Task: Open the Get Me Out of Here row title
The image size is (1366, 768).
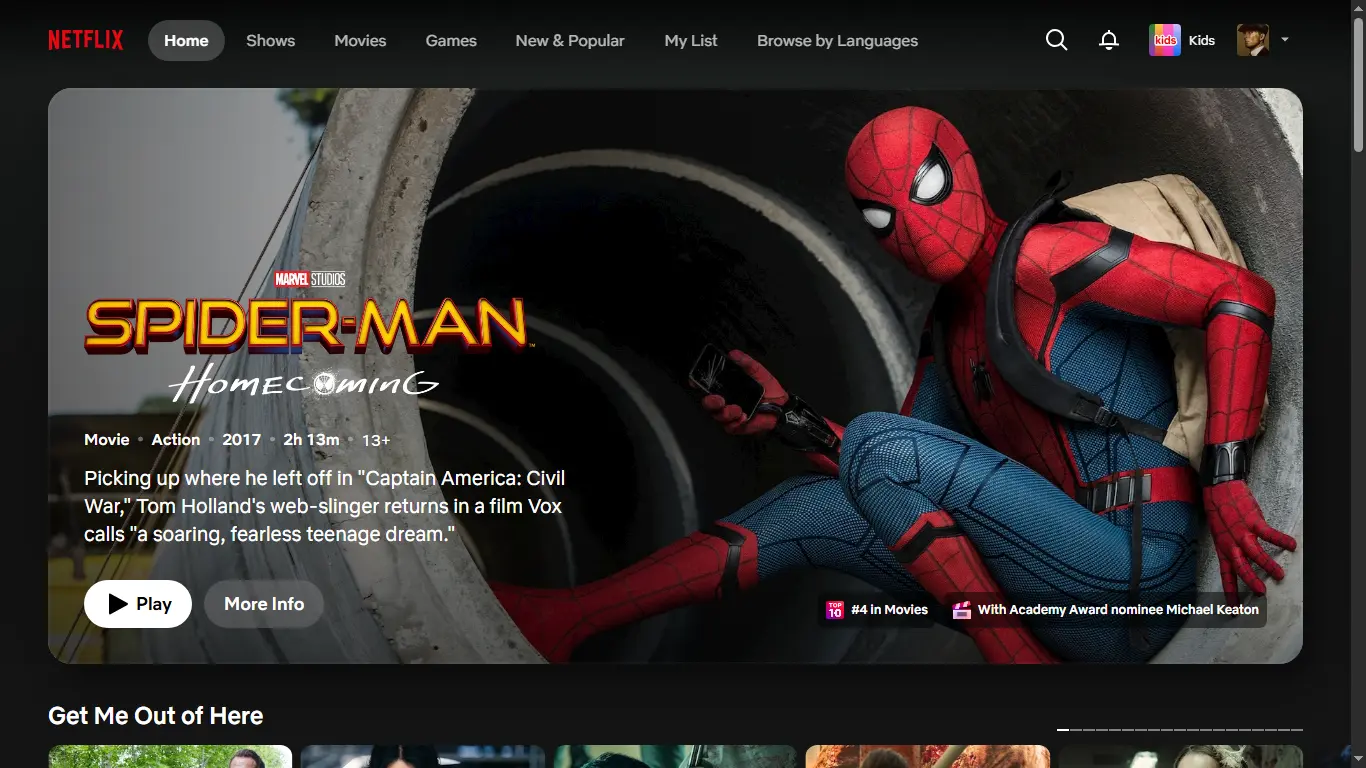Action: click(x=156, y=716)
